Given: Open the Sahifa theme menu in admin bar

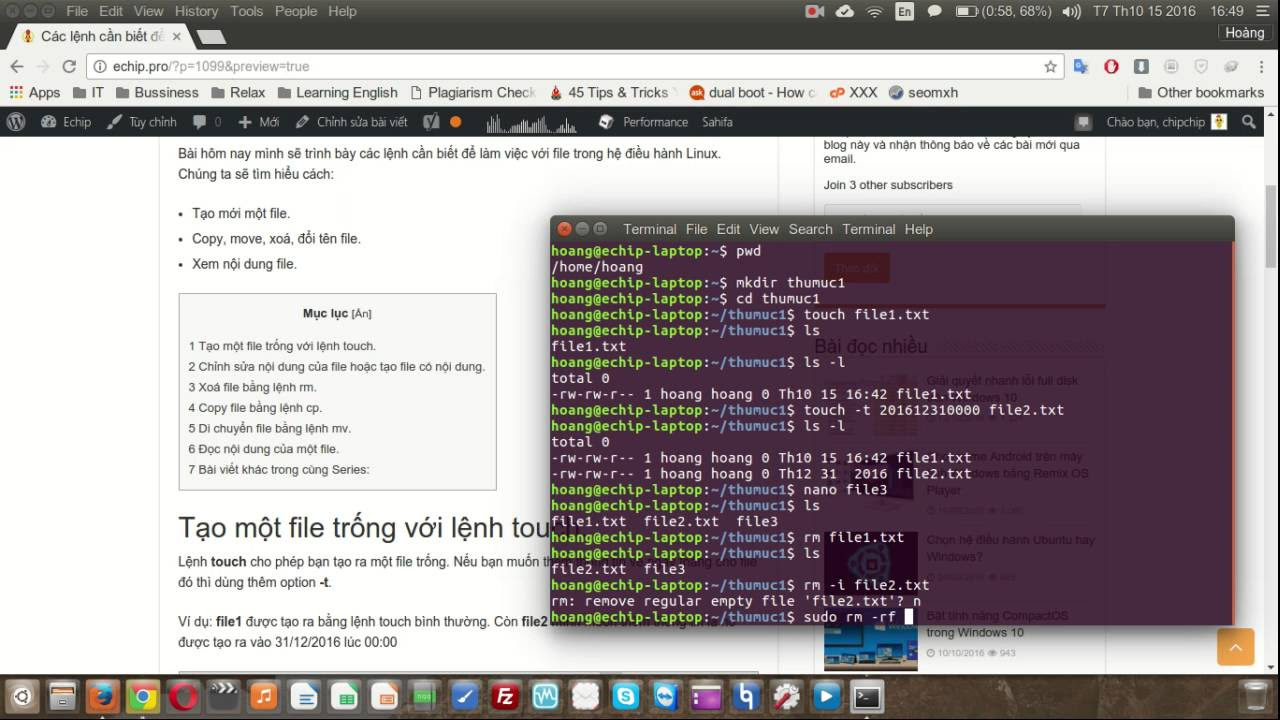Looking at the screenshot, I should pyautogui.click(x=717, y=122).
